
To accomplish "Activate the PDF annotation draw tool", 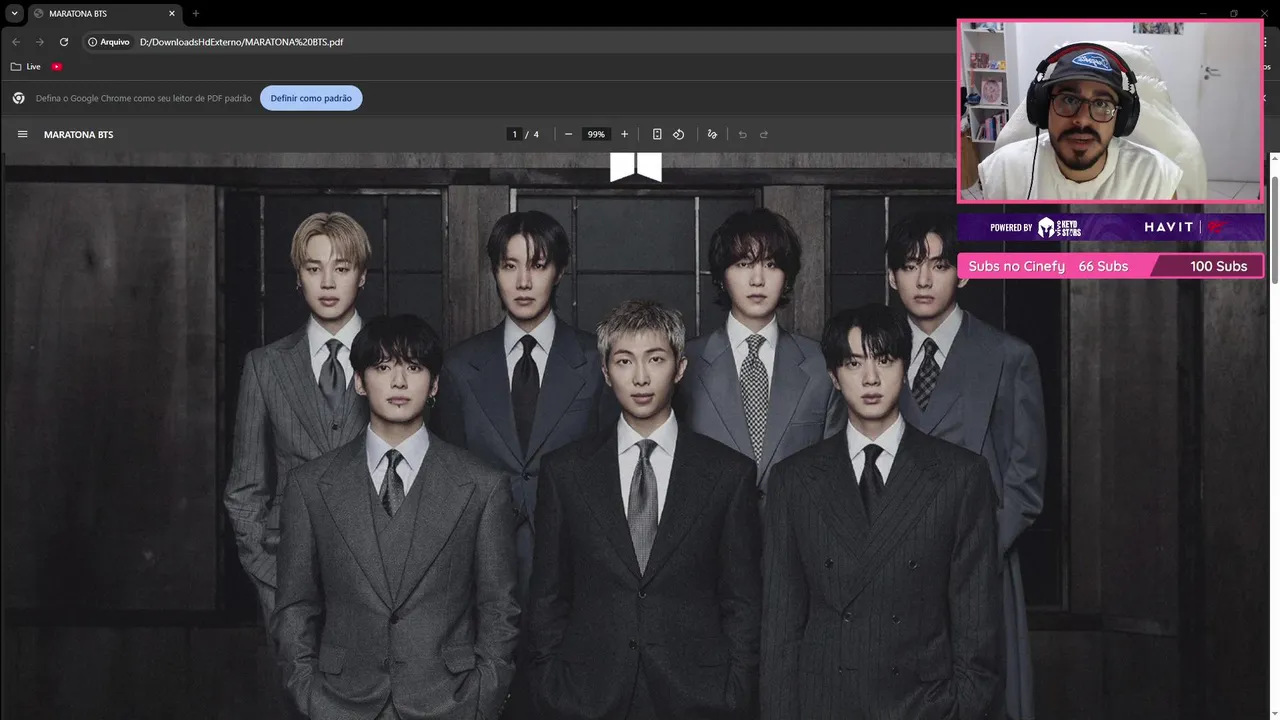I will click(x=712, y=134).
